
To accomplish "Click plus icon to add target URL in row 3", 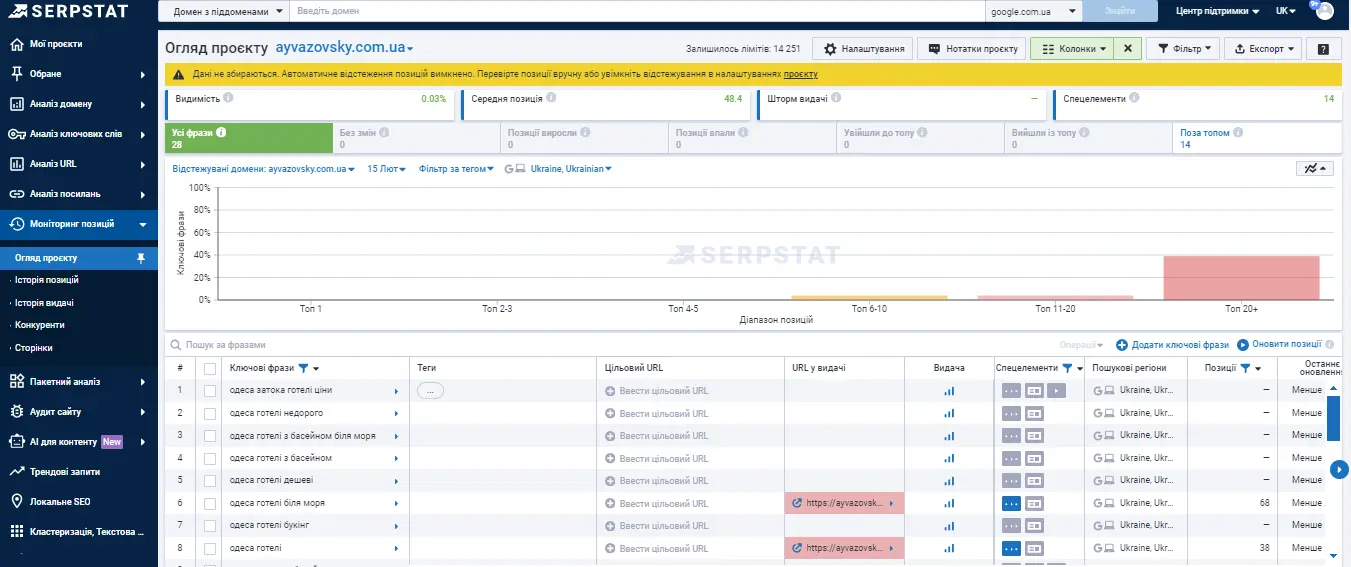I will (x=610, y=435).
